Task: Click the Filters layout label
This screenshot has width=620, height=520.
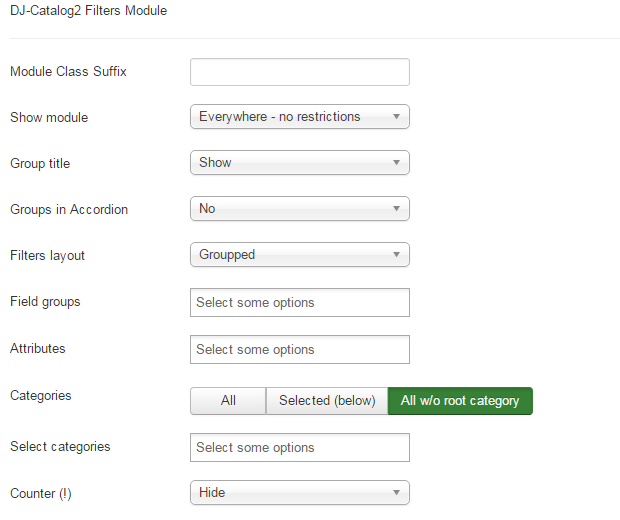Action: click(48, 256)
